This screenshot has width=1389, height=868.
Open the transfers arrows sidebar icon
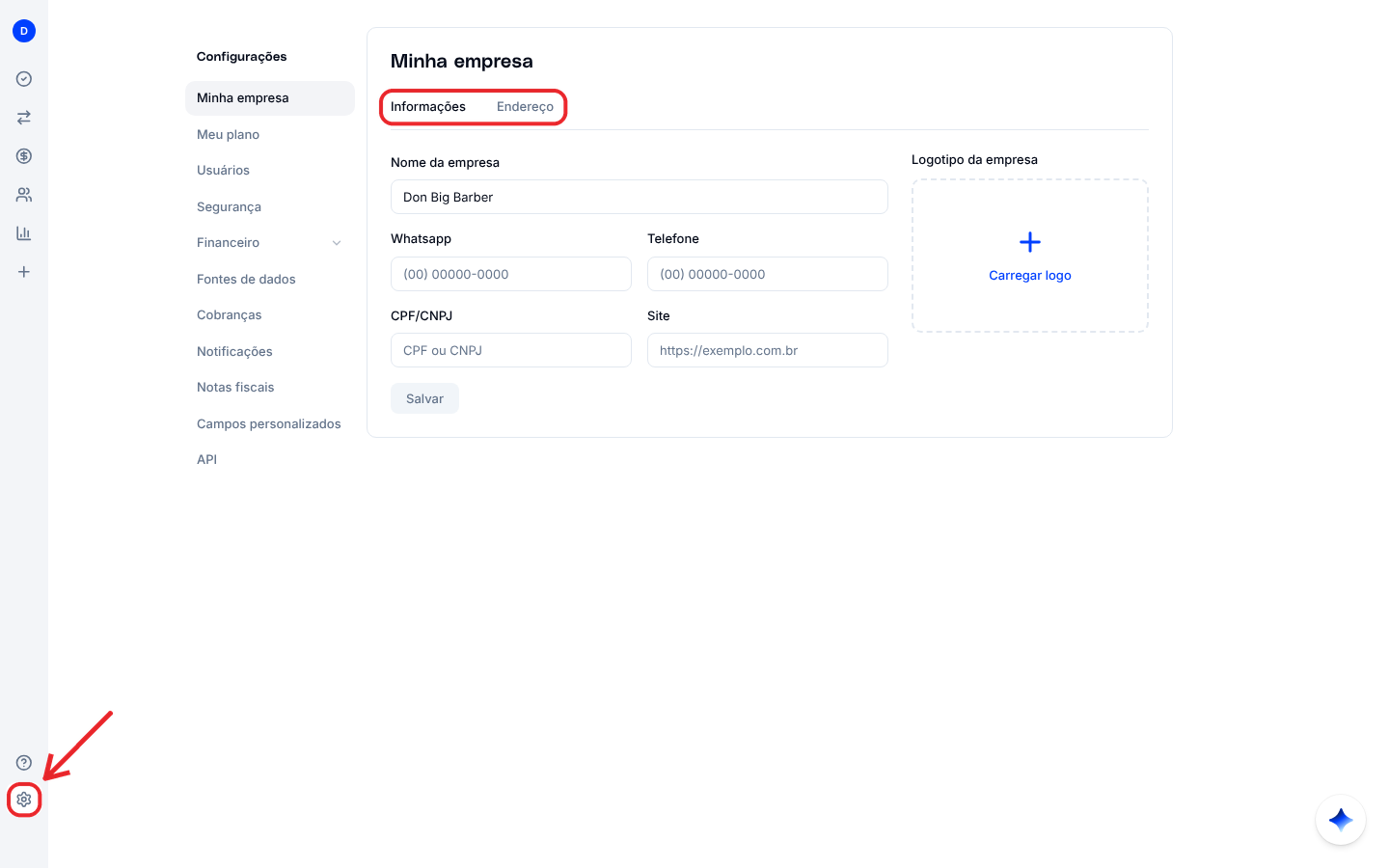point(24,118)
